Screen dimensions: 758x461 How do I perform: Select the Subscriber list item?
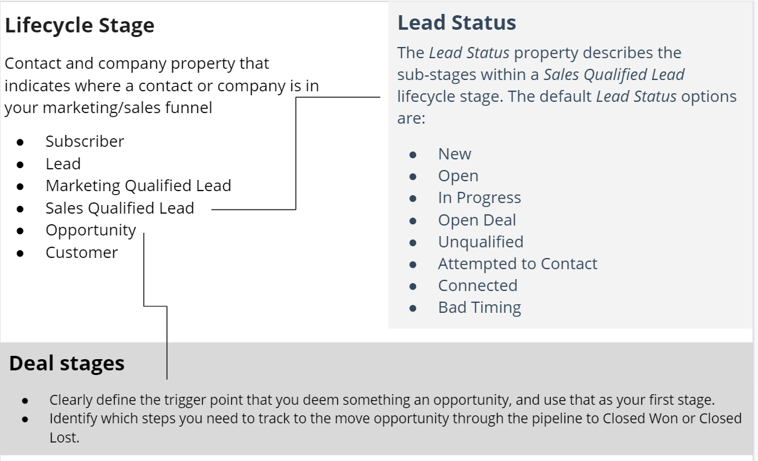[x=85, y=141]
